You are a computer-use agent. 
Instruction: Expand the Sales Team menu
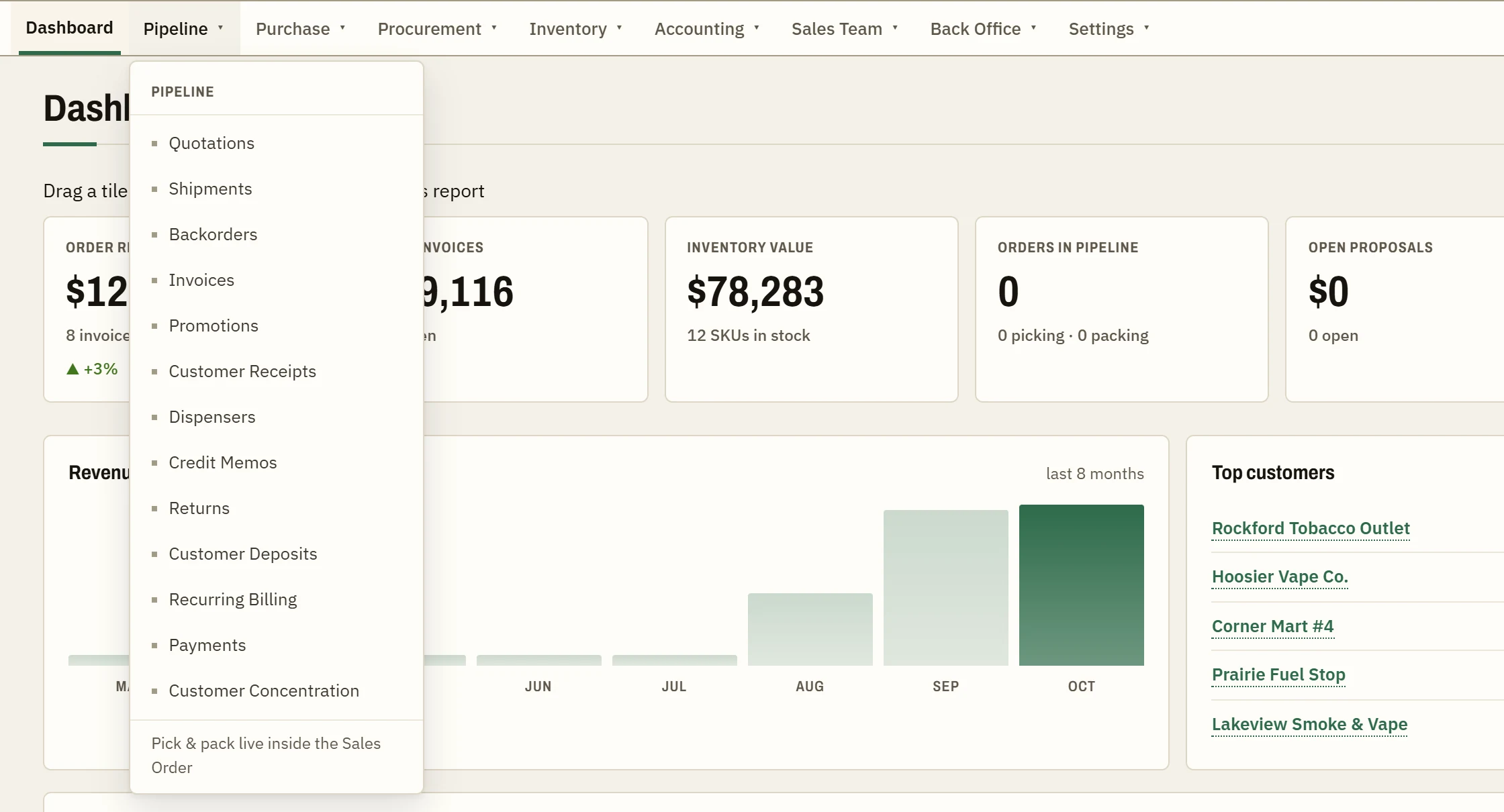(845, 29)
